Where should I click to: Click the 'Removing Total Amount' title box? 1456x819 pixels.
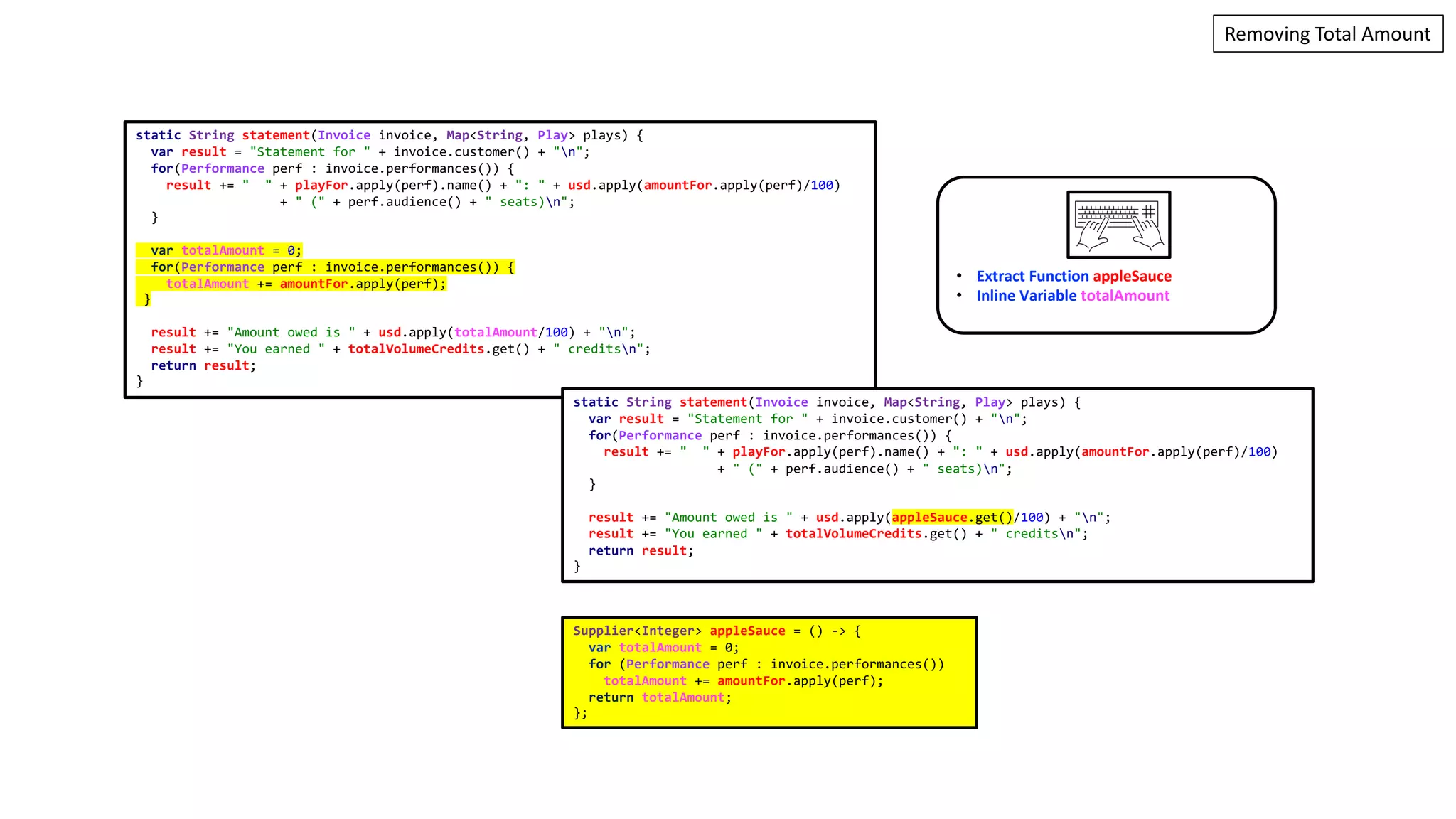point(1327,34)
